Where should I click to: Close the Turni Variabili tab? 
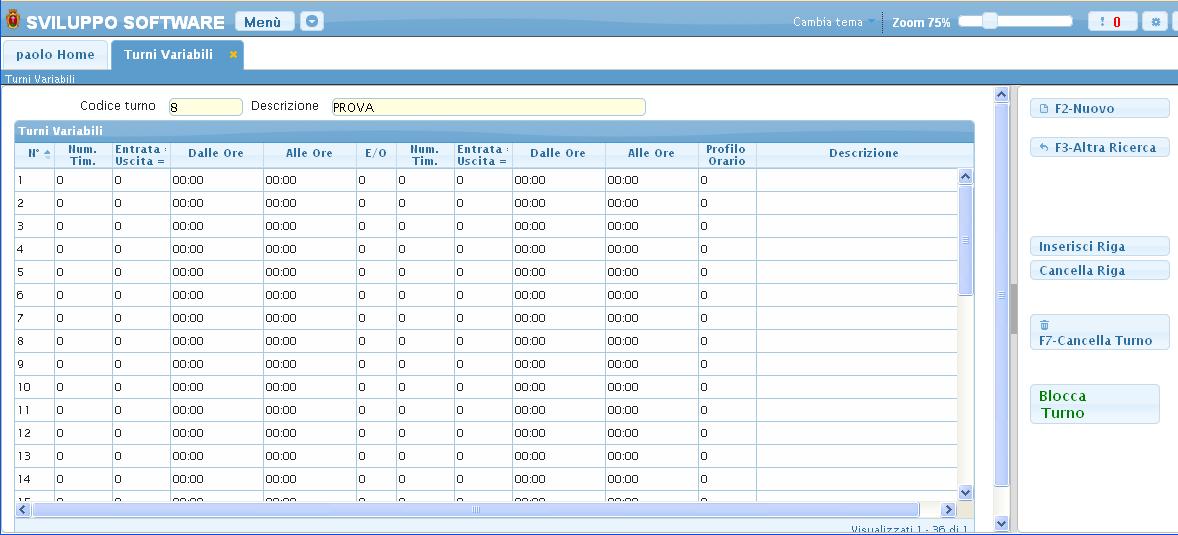click(233, 55)
